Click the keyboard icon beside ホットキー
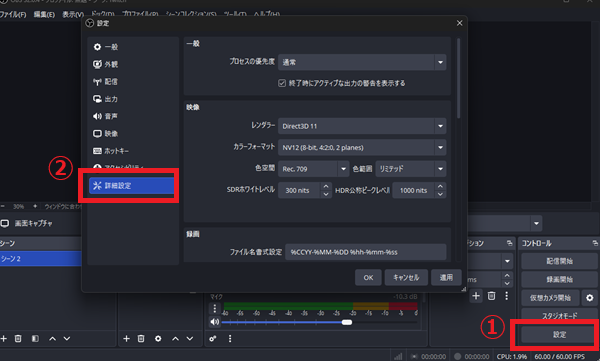600x361 pixels. coord(97,151)
